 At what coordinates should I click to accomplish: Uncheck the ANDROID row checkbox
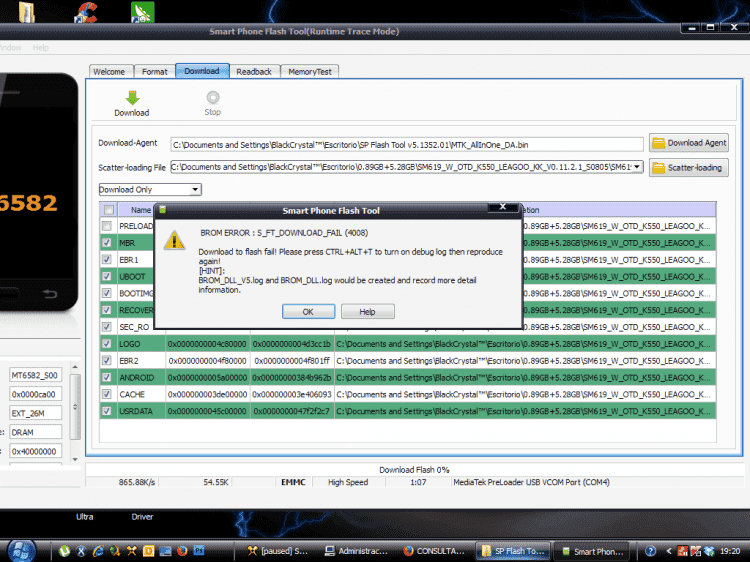[x=107, y=377]
